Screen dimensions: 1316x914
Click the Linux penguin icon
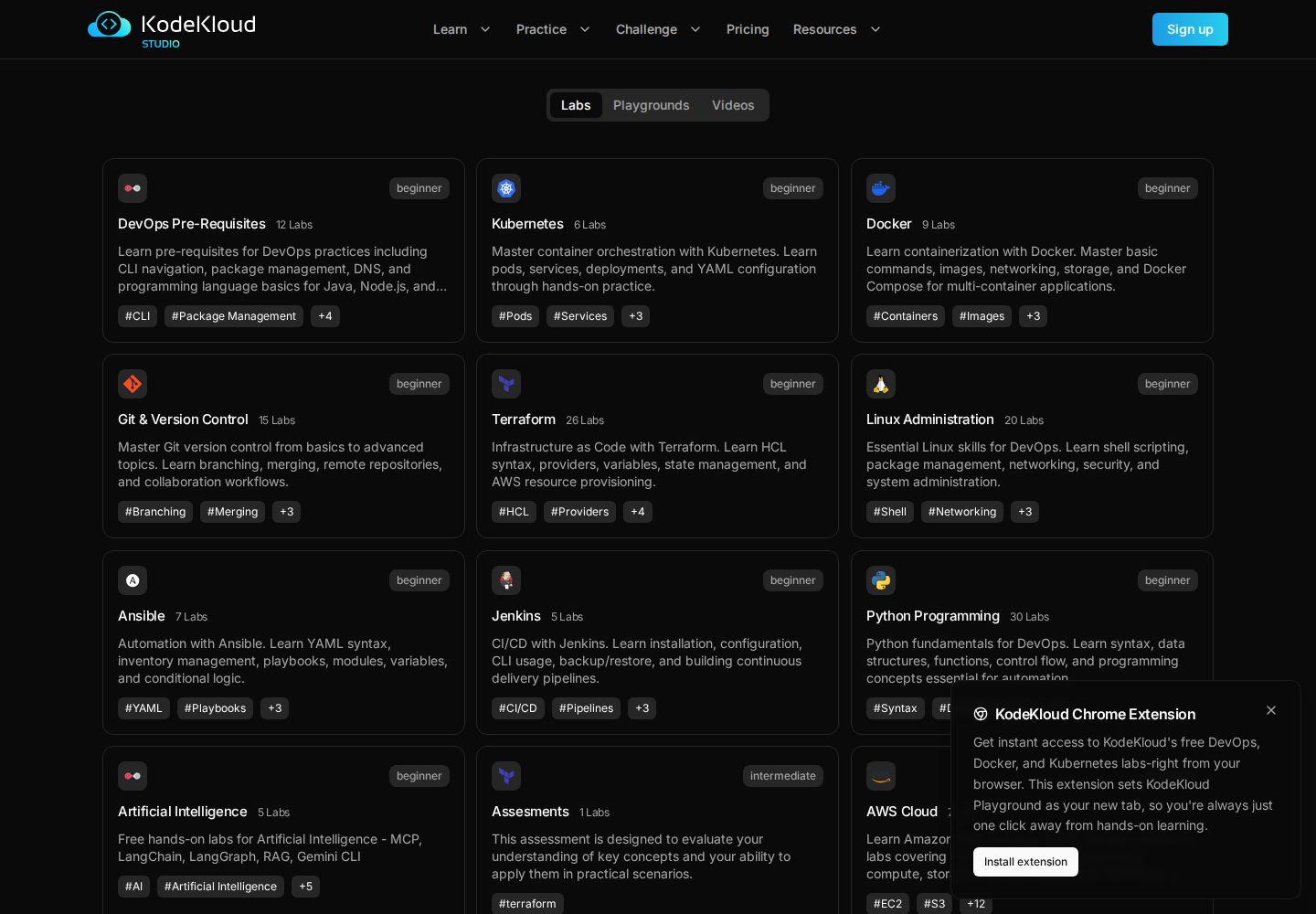881,384
